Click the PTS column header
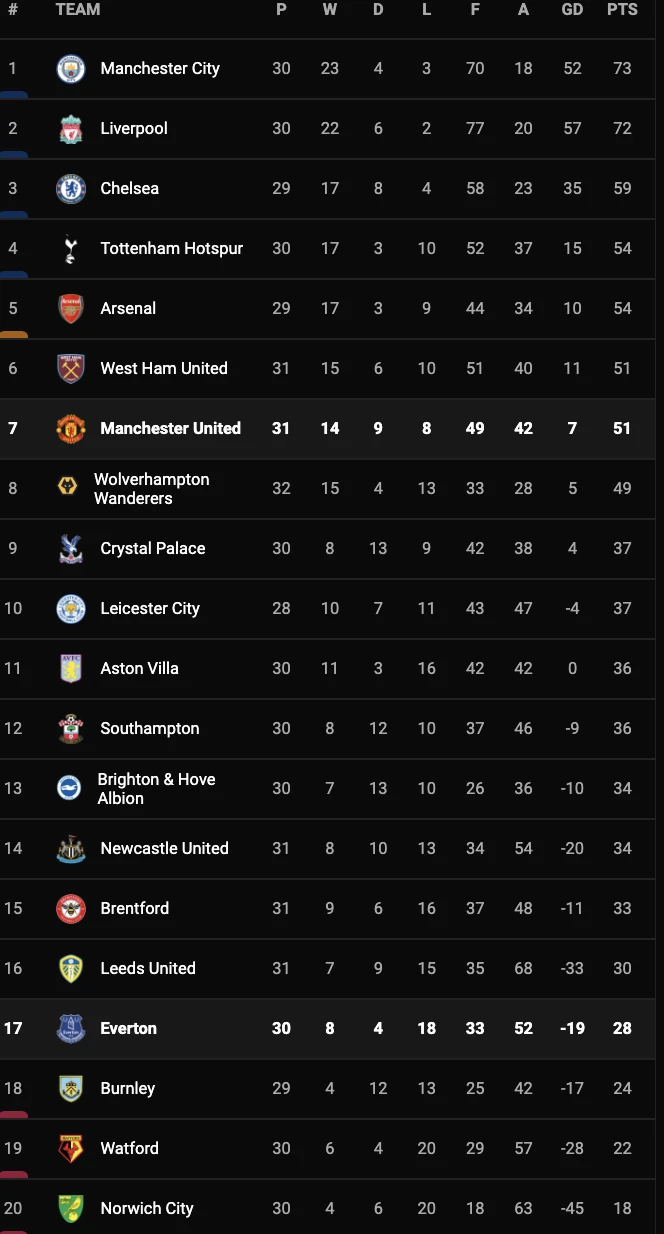The height and width of the screenshot is (1234, 664). pos(622,10)
